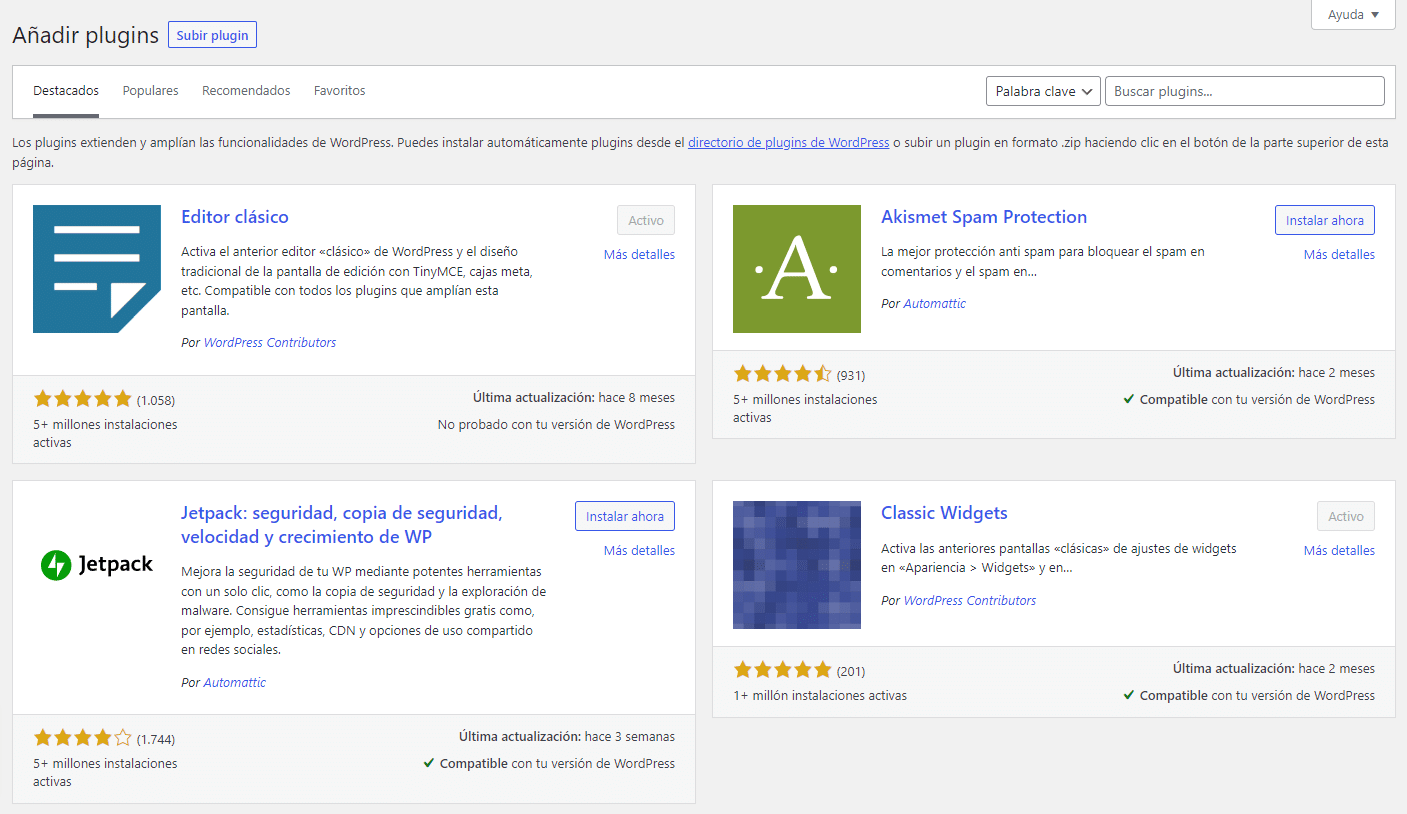1407x814 pixels.
Task: Open the Akismet Spam Protection title link
Action: [x=984, y=217]
